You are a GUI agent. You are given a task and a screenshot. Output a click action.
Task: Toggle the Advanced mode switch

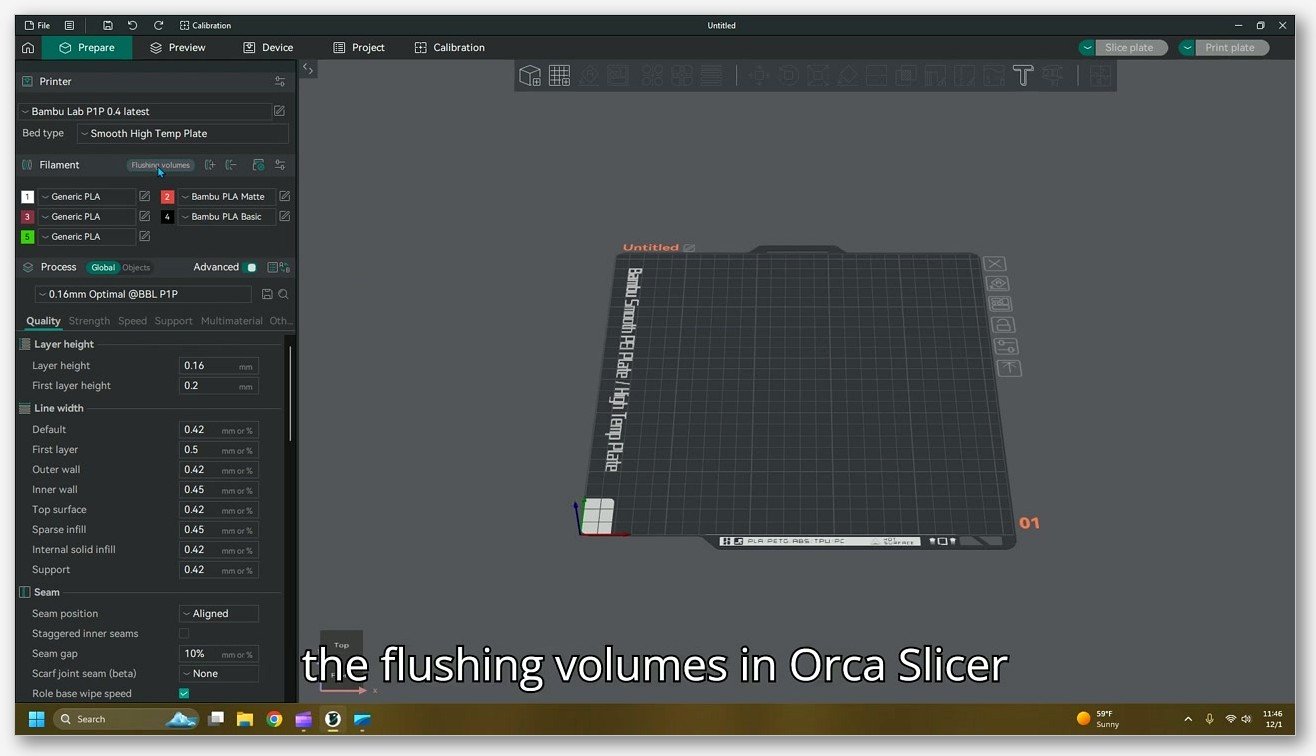click(x=250, y=267)
